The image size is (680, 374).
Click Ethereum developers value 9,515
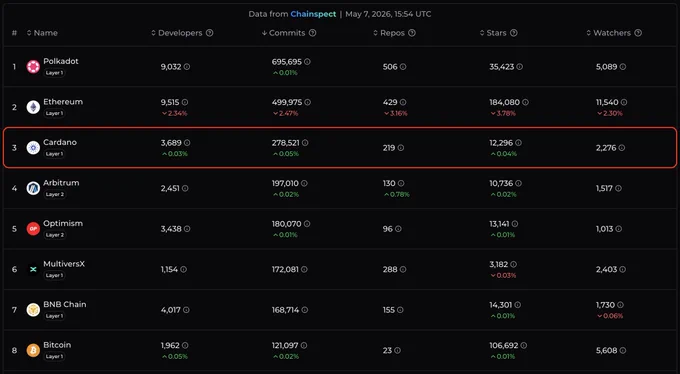(170, 102)
